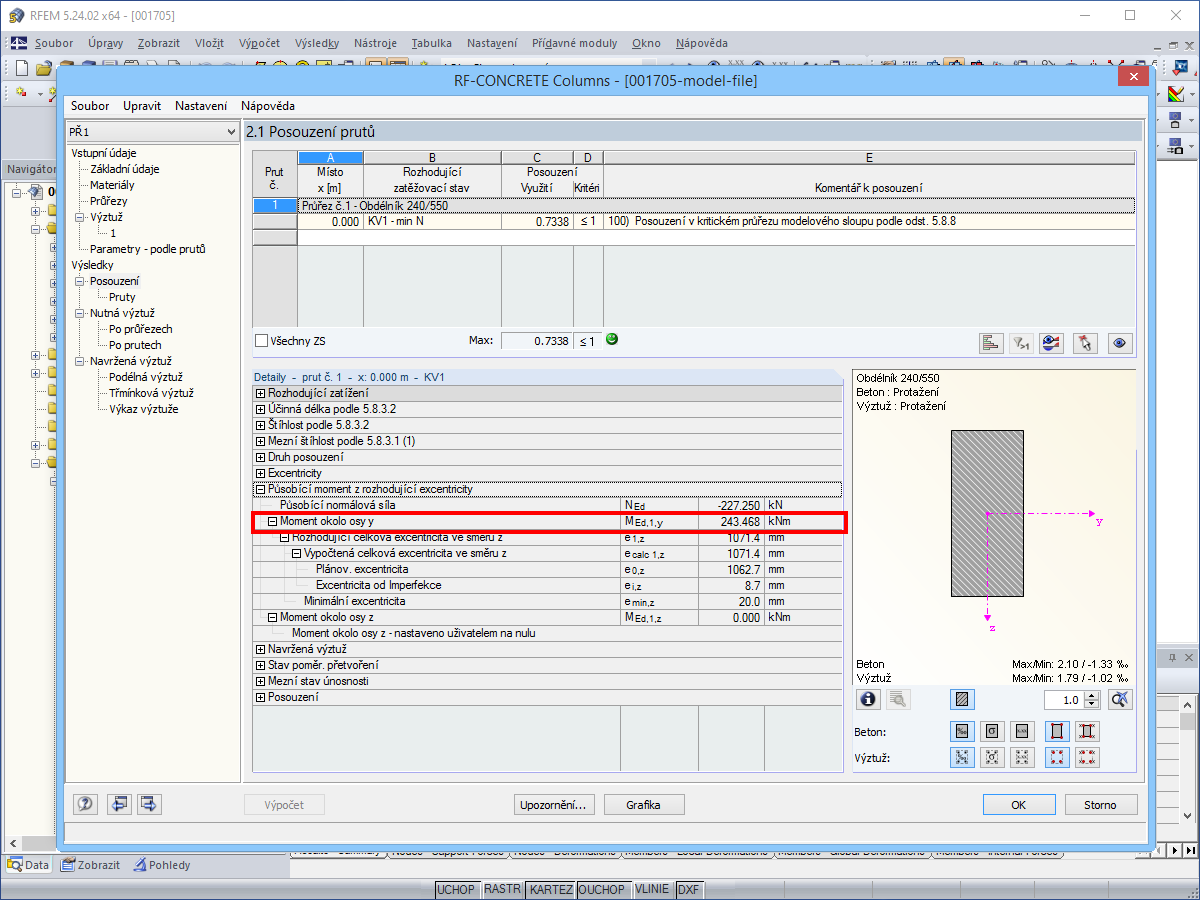
Task: Click the info icon below the cross-section
Action: tap(869, 699)
